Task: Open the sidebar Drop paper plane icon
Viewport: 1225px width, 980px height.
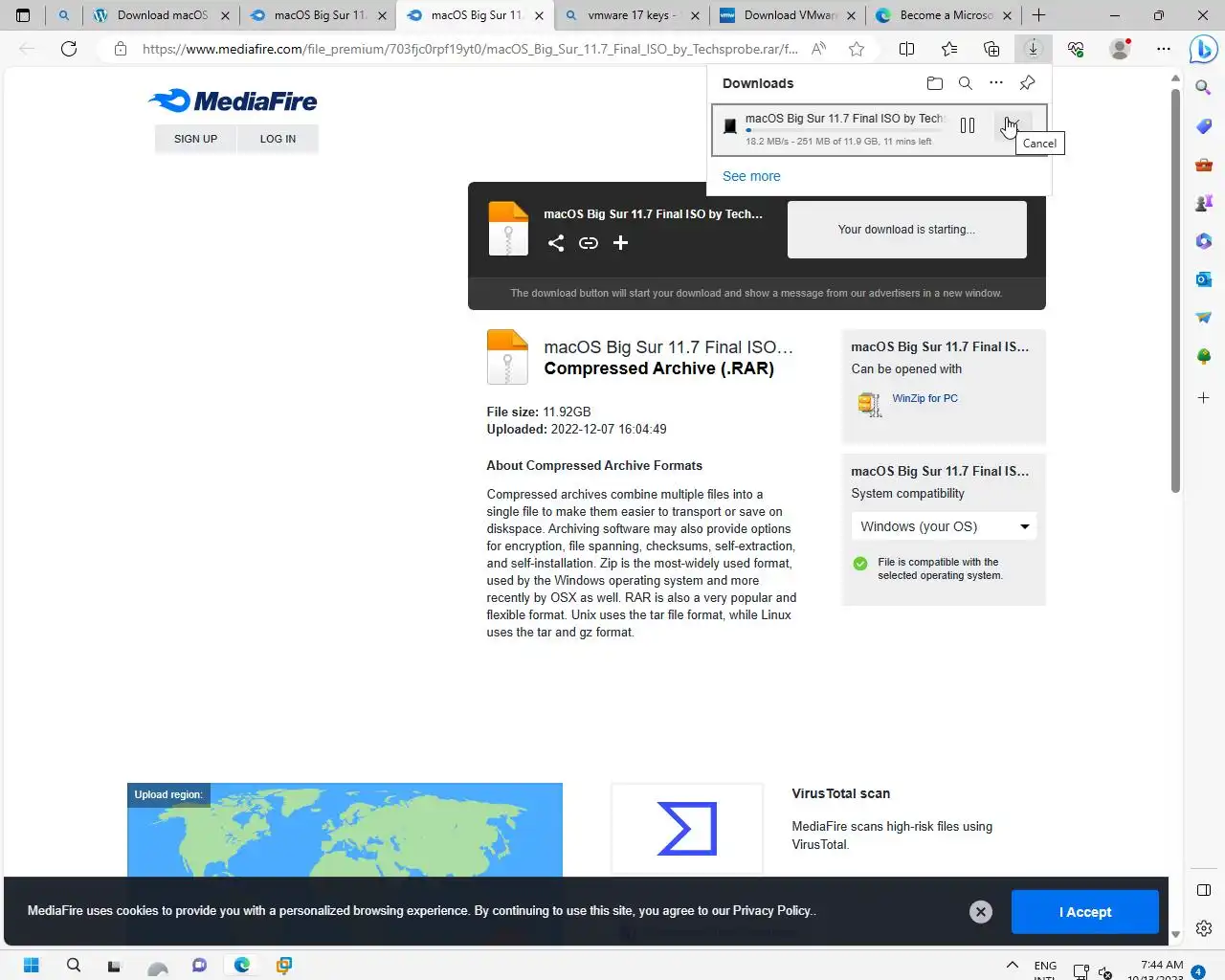Action: click(1204, 318)
